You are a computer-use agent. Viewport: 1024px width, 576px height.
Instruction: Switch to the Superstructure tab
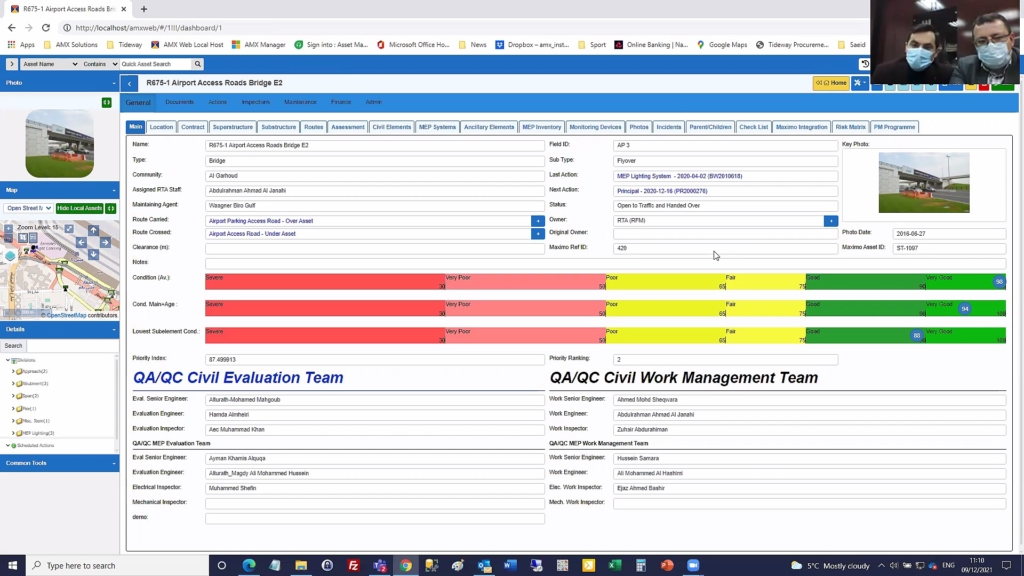point(233,127)
